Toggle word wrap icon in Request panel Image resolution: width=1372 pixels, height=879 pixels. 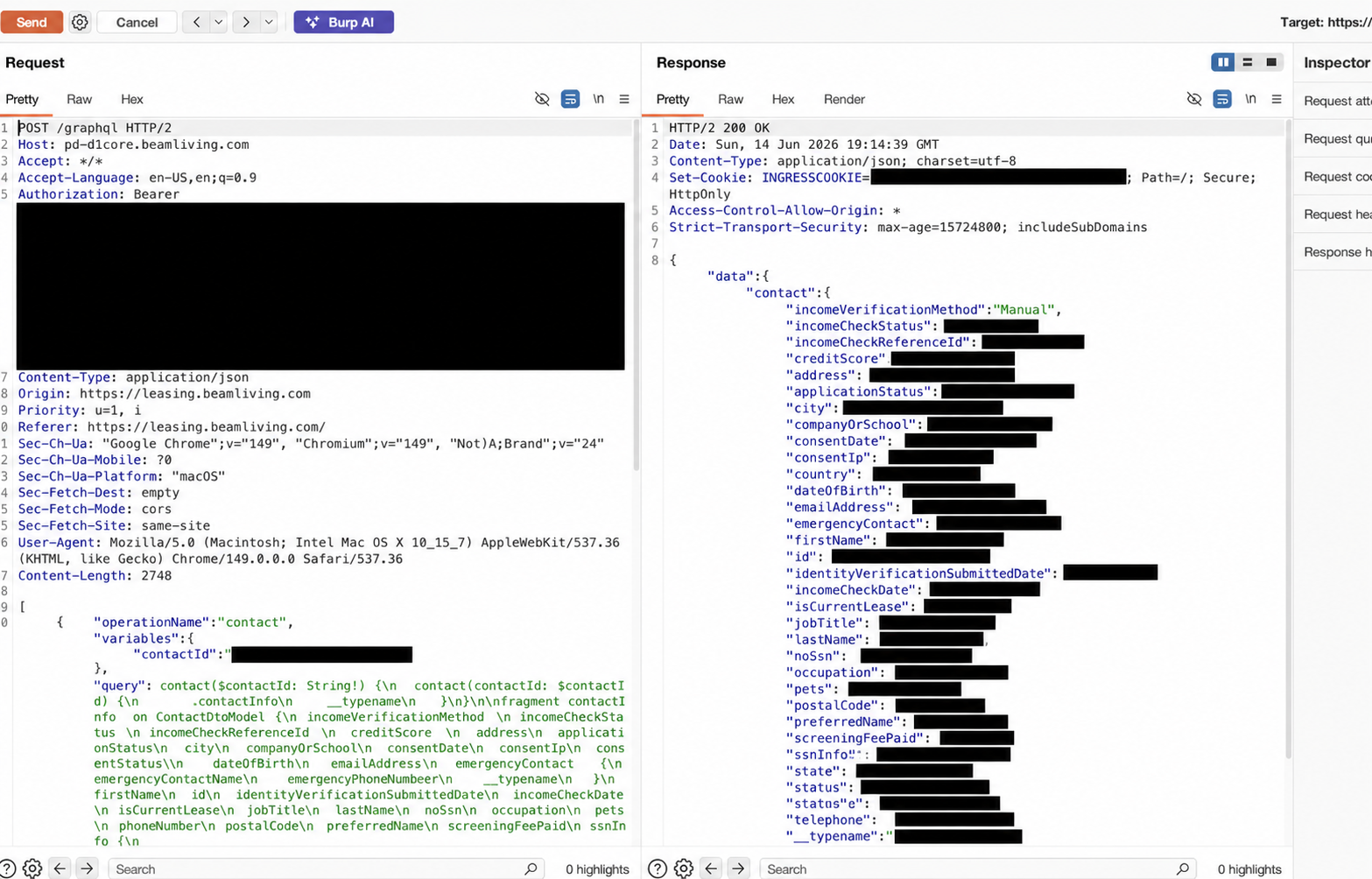click(x=570, y=99)
